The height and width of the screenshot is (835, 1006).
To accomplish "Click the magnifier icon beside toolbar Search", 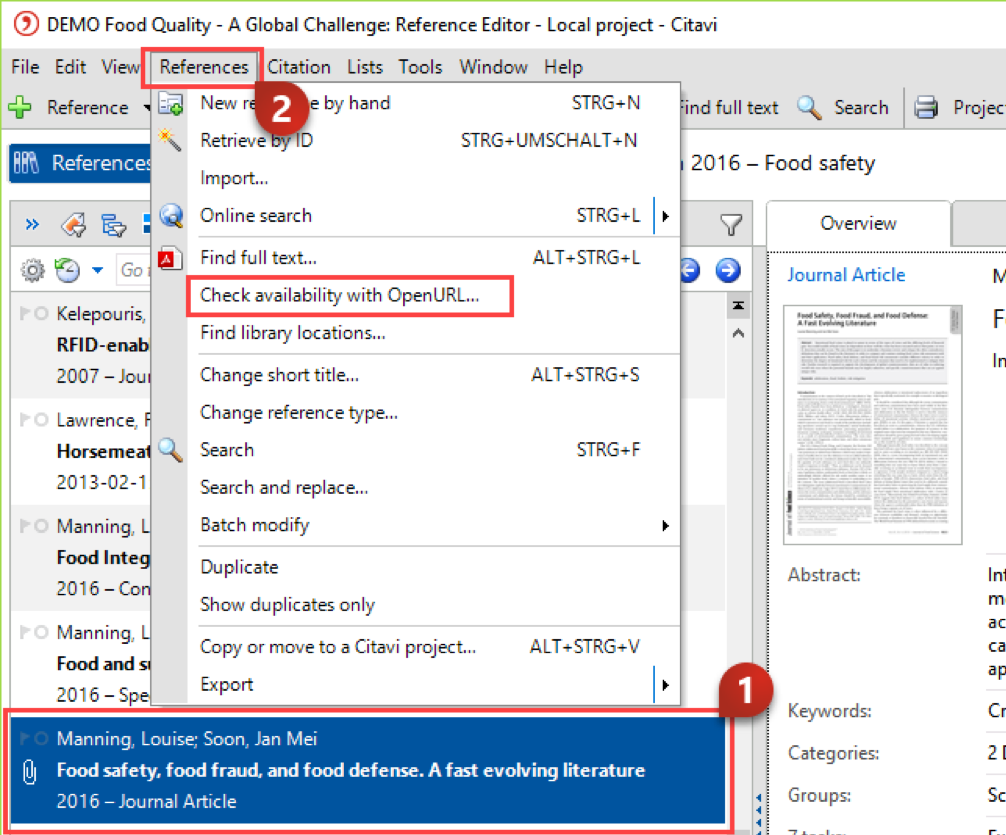I will (x=809, y=107).
